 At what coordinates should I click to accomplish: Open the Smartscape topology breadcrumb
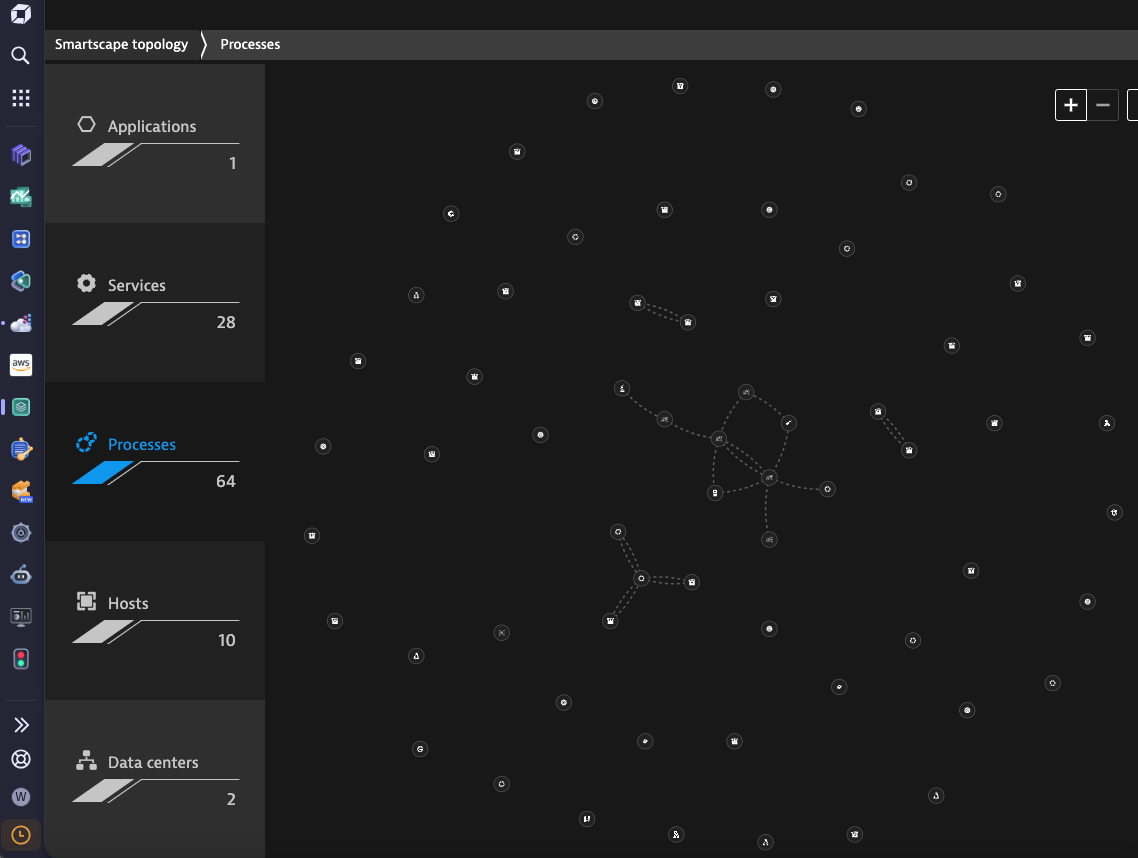click(121, 44)
